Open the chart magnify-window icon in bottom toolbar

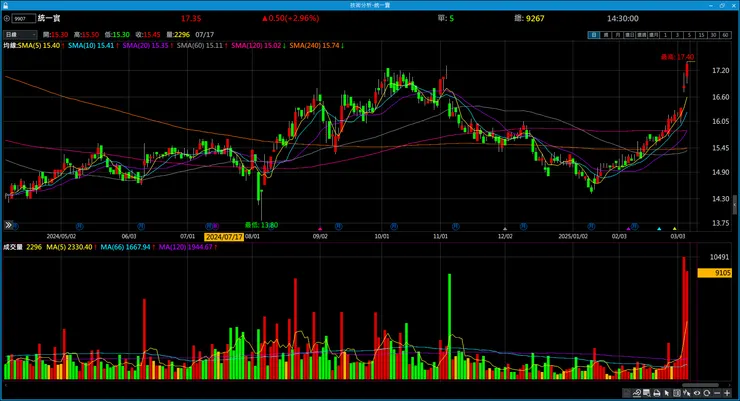[647, 393]
